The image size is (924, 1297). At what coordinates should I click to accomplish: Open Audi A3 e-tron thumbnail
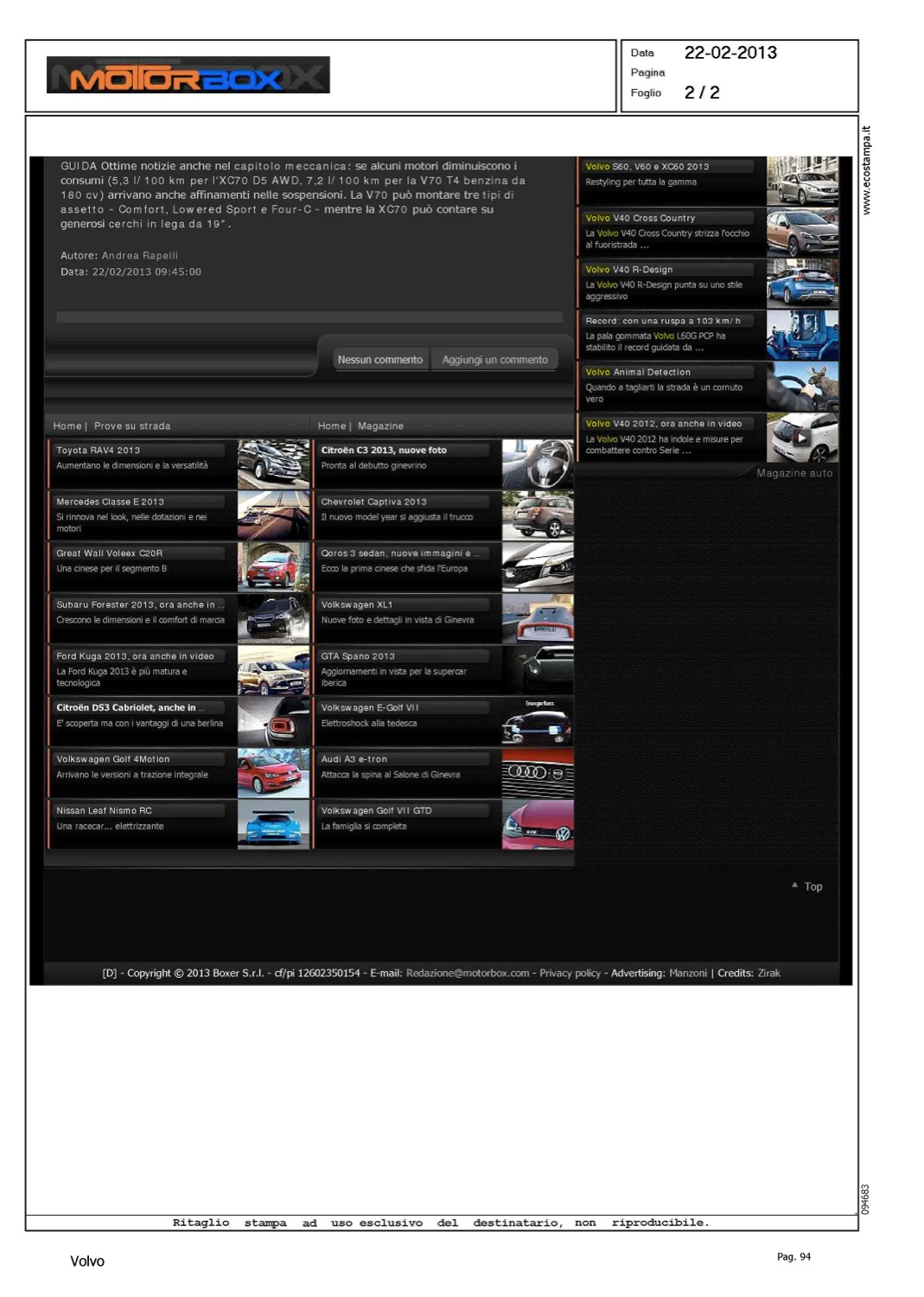538,773
